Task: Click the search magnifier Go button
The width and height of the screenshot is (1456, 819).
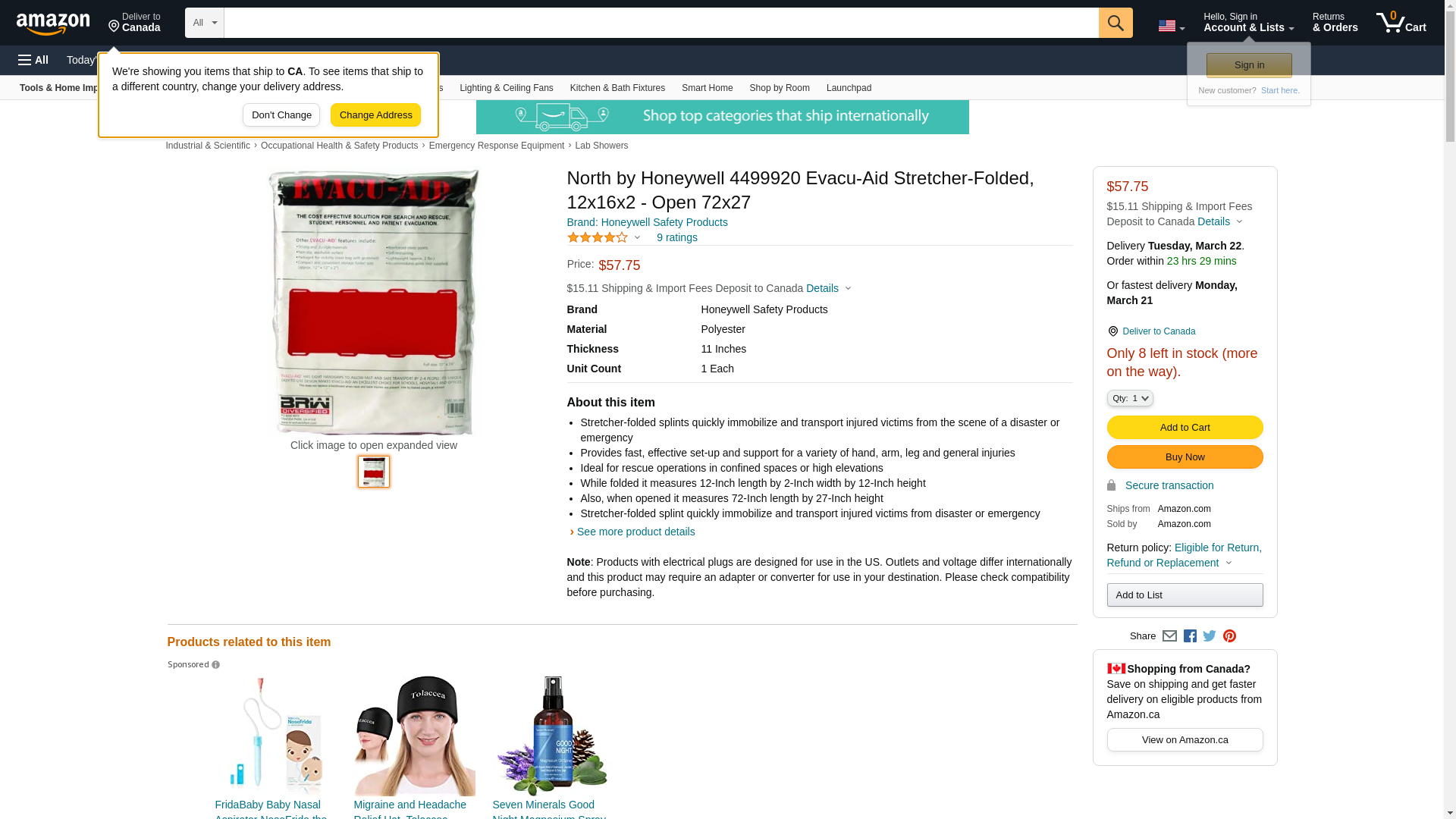Action: (x=1116, y=23)
